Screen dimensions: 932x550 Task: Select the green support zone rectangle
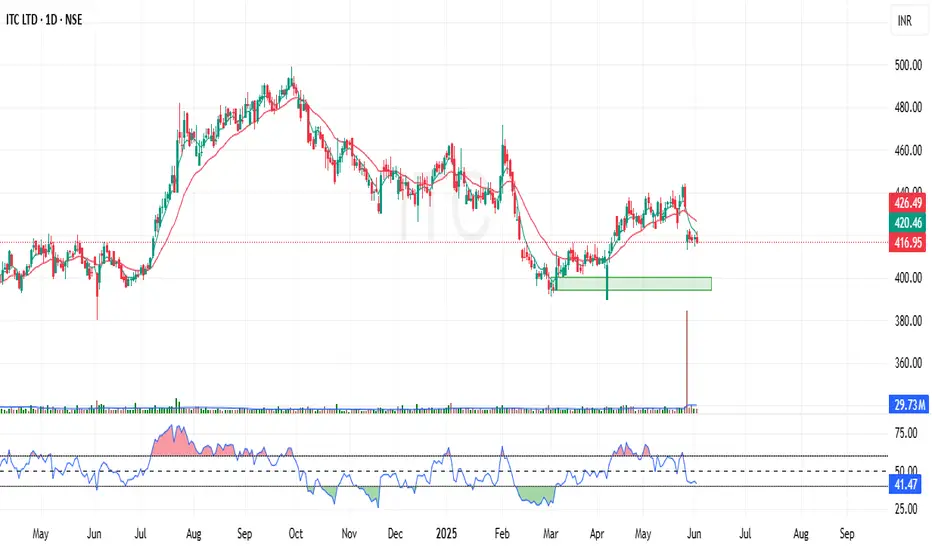click(x=634, y=284)
